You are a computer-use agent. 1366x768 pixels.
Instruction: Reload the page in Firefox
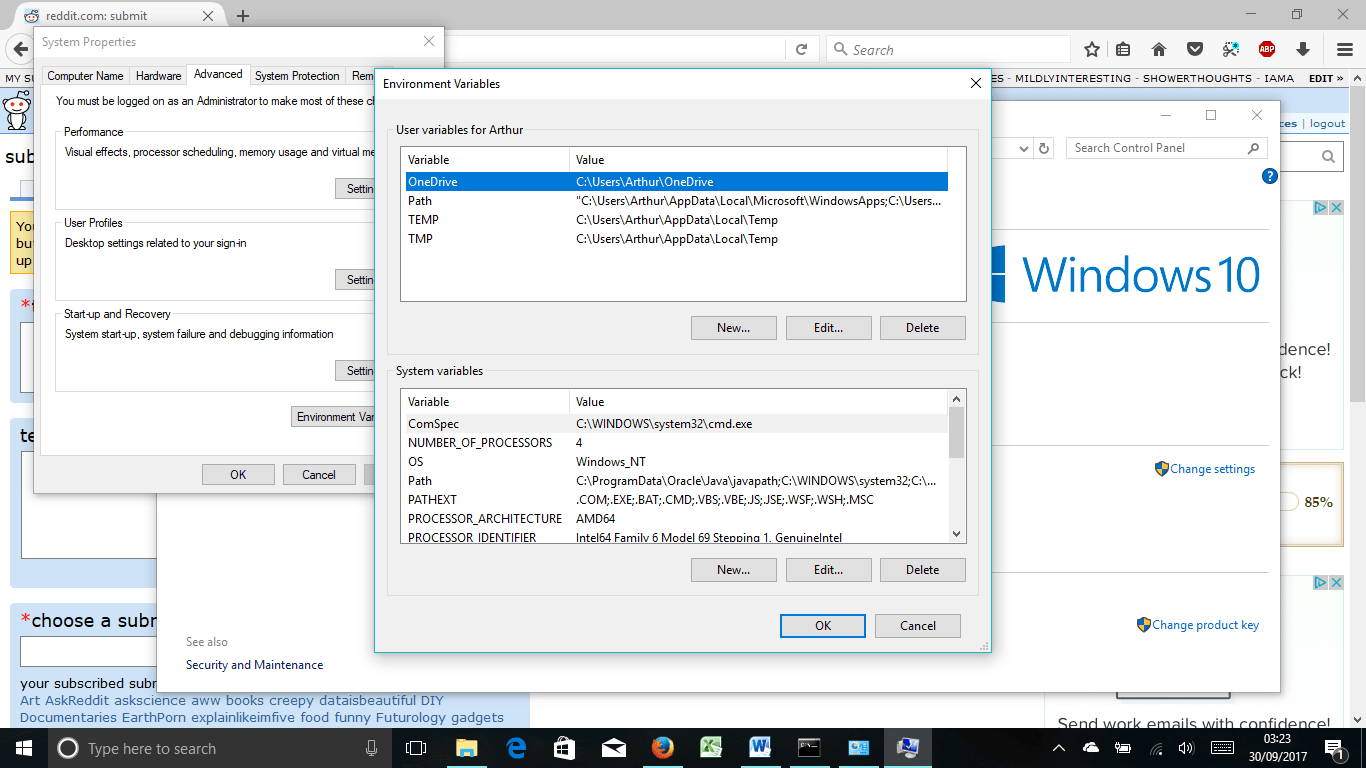(x=801, y=49)
